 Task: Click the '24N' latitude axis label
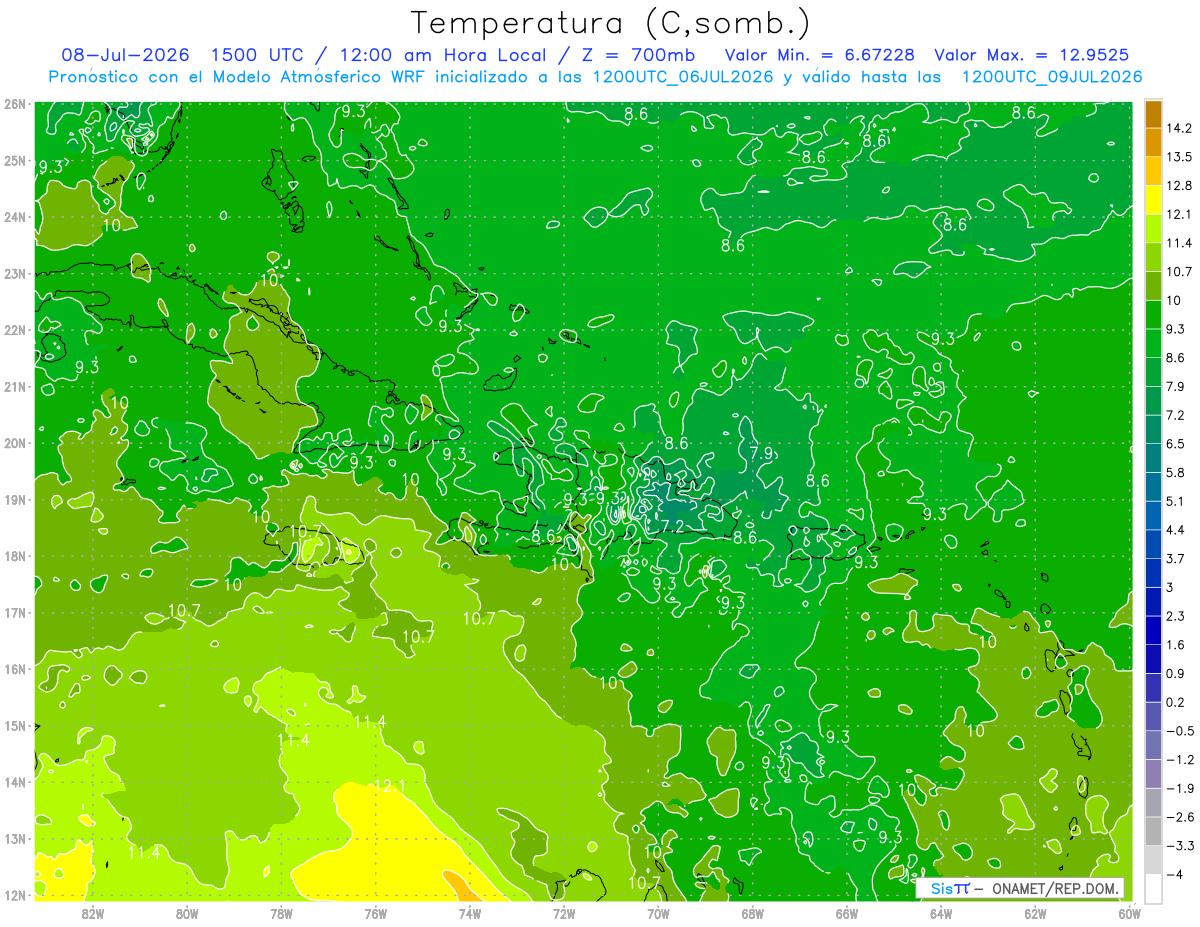coord(14,217)
